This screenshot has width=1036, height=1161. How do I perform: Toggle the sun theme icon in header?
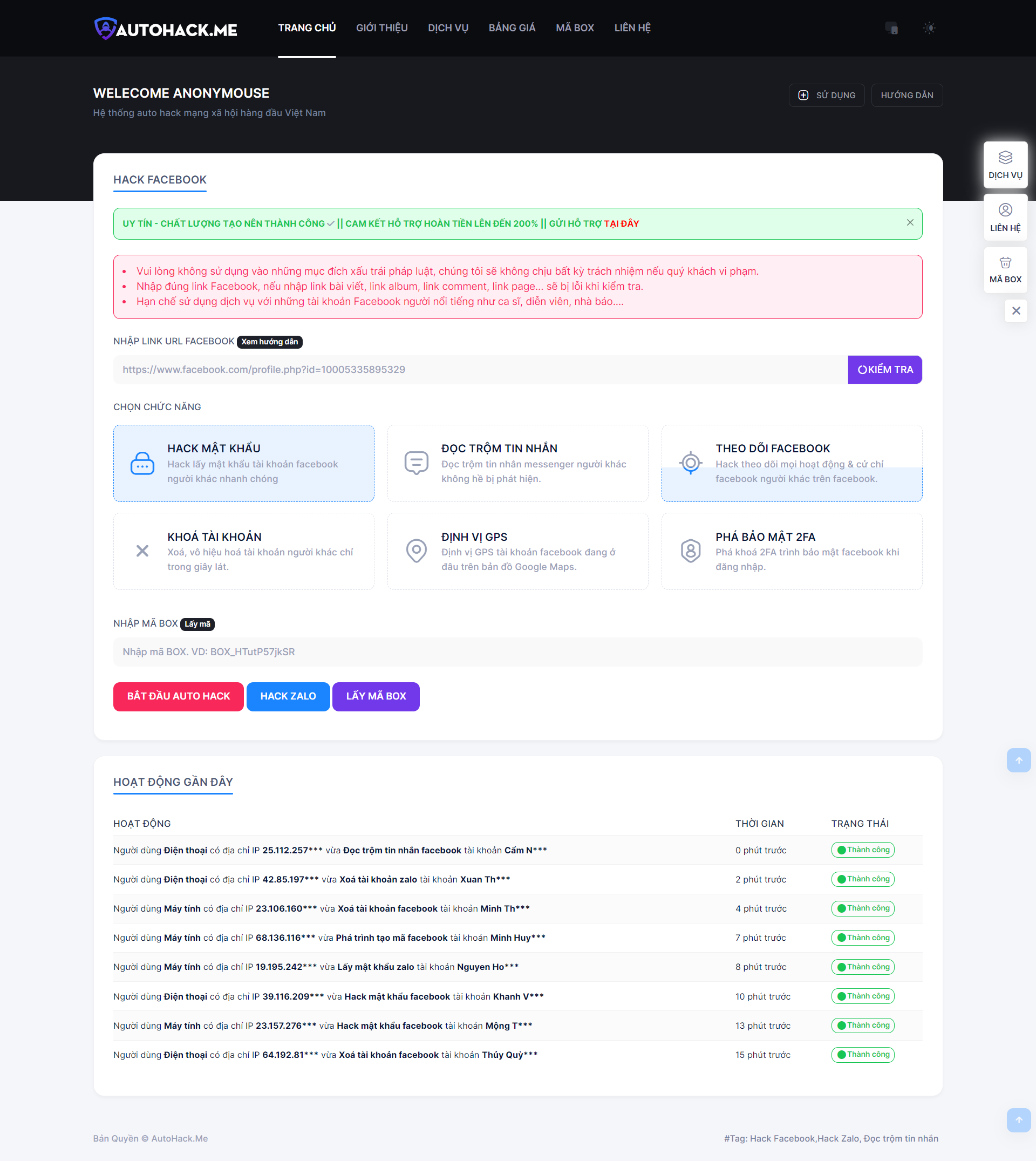point(929,28)
